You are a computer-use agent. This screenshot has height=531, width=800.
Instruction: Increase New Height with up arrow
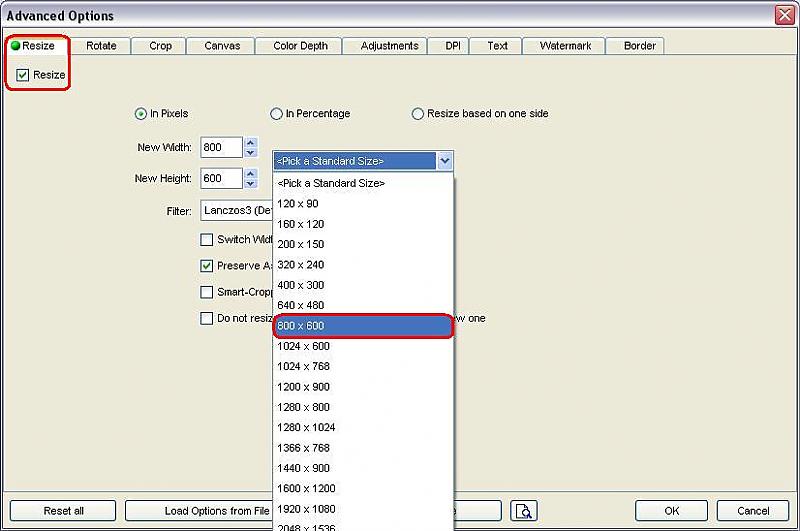point(250,173)
